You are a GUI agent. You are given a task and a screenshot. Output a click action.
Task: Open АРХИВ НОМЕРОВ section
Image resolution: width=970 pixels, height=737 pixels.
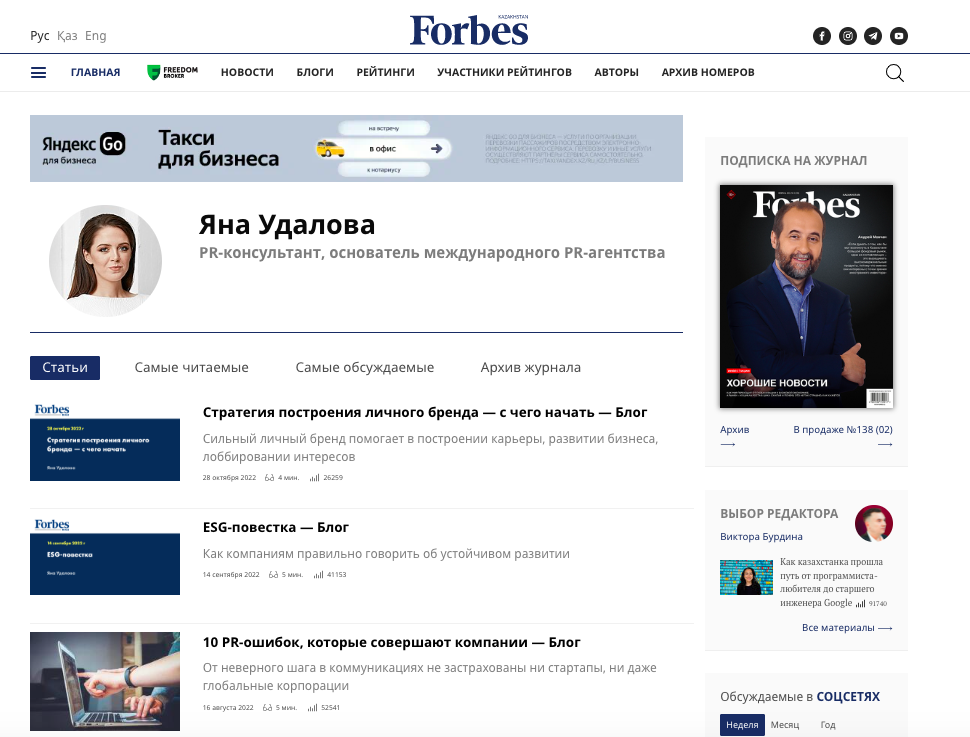[x=708, y=72]
